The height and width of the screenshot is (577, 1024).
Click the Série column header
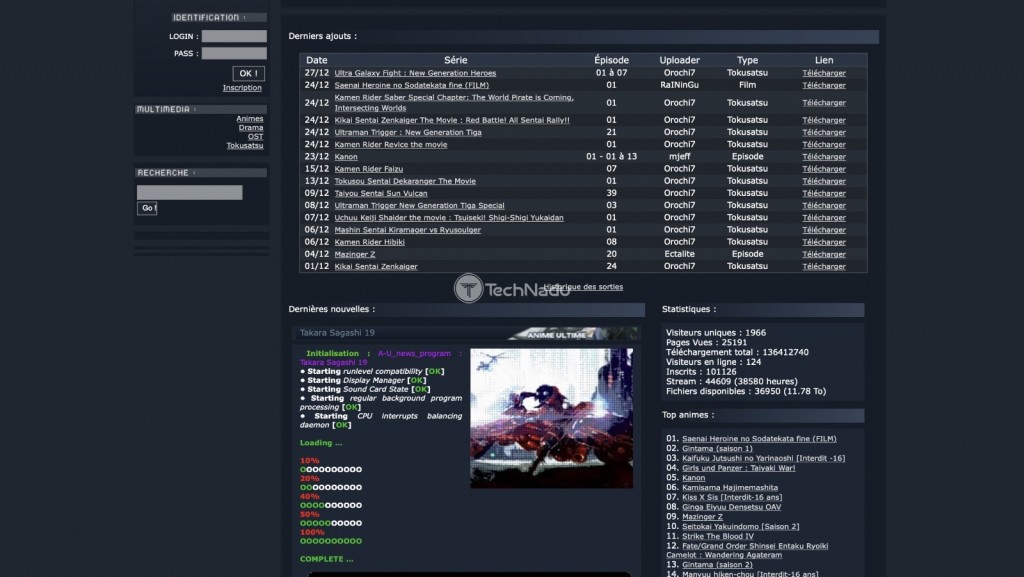pos(455,60)
